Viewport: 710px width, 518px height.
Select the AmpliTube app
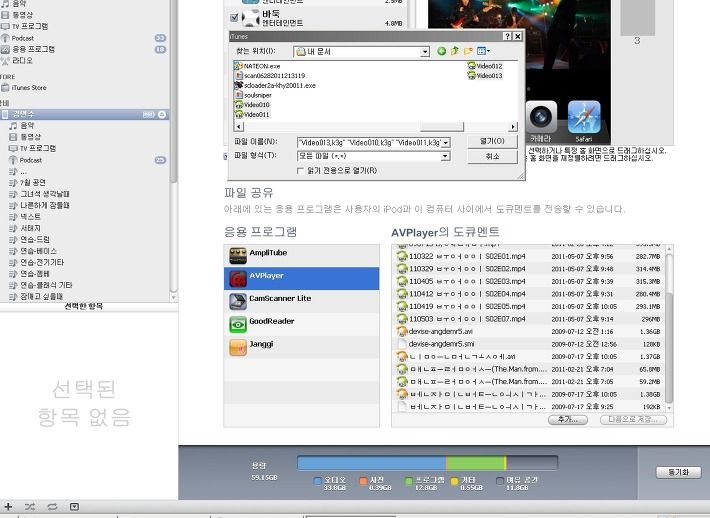[x=302, y=256]
